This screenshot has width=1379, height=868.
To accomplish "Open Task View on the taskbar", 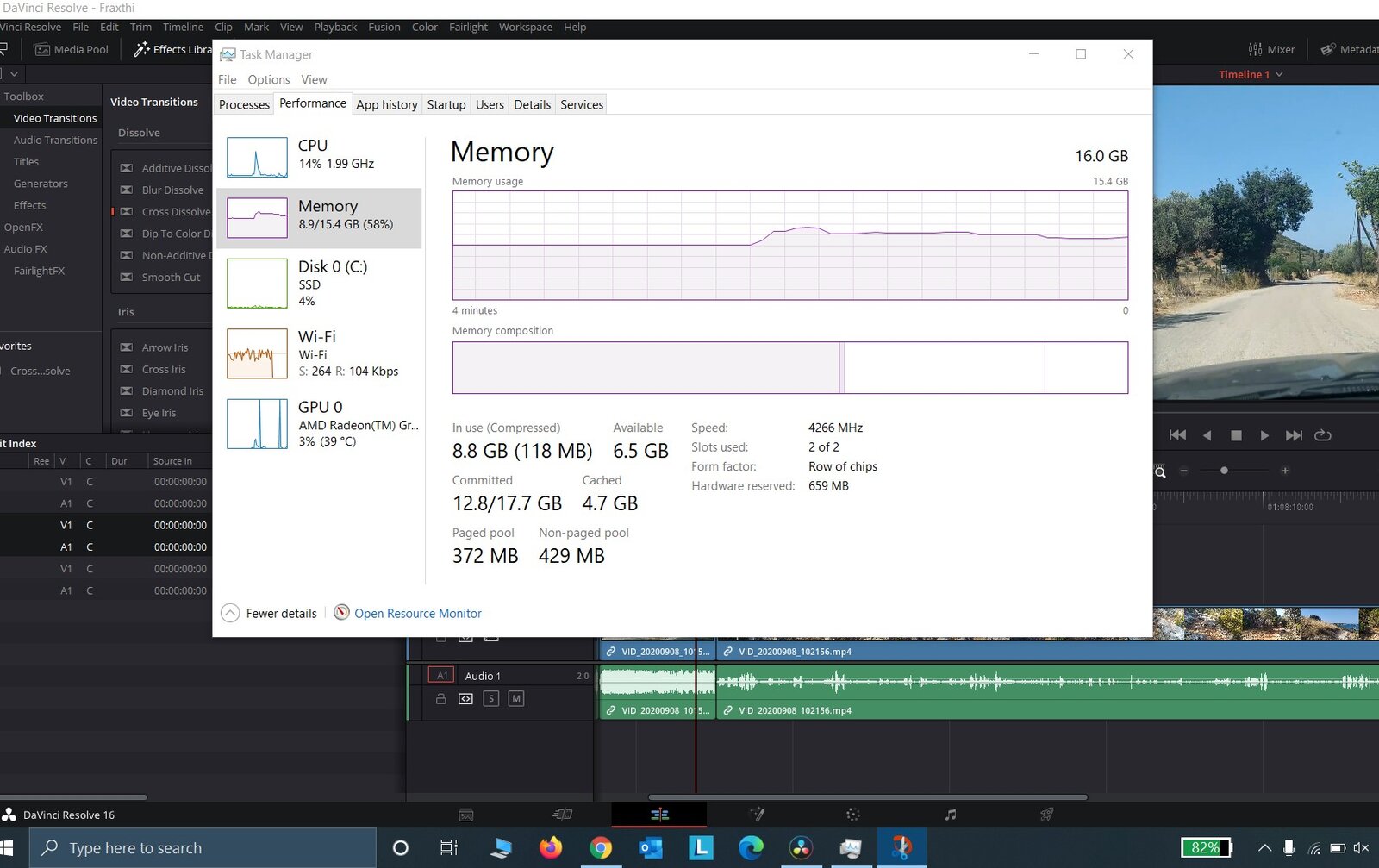I will tap(449, 848).
